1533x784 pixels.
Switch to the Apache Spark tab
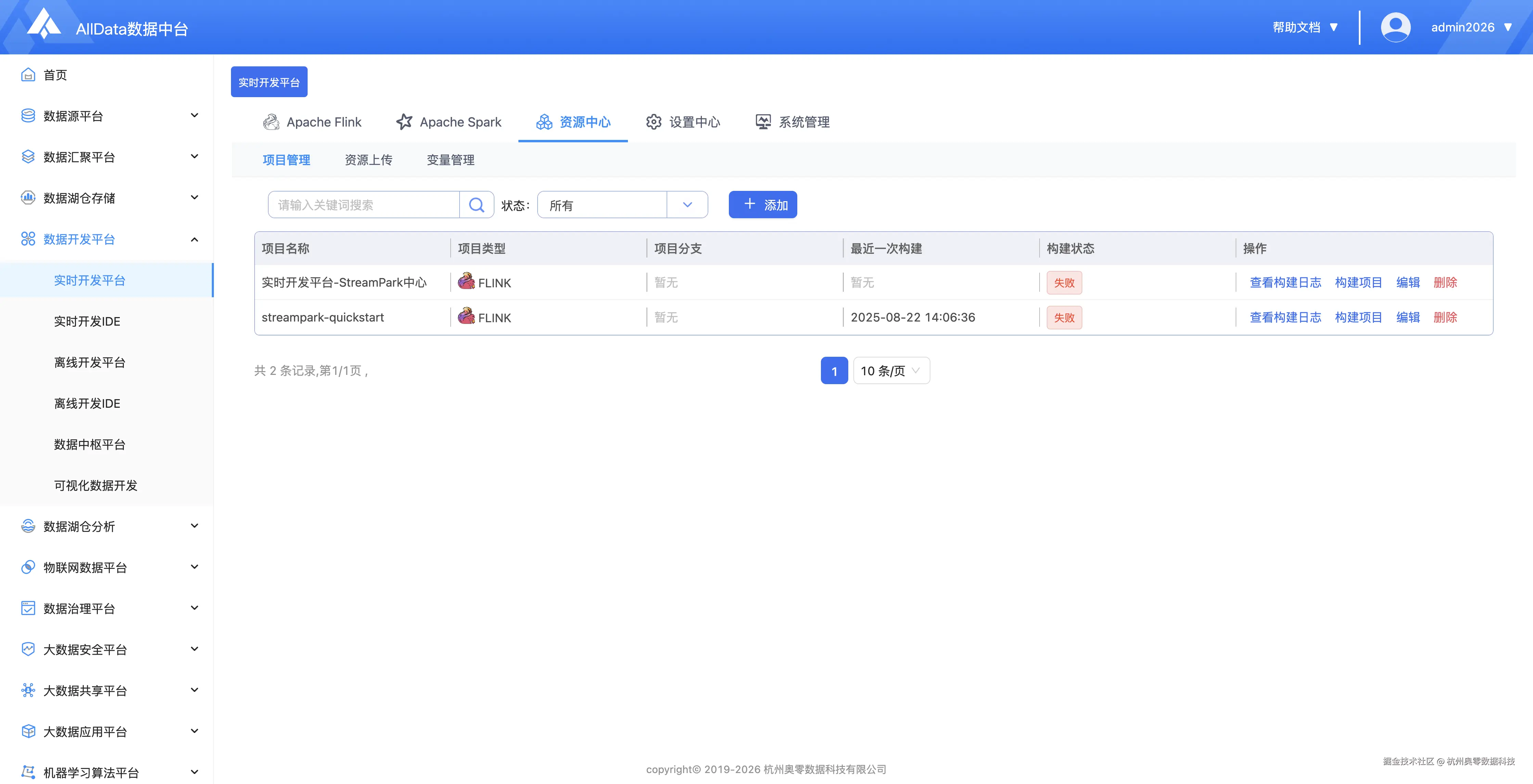click(x=449, y=122)
